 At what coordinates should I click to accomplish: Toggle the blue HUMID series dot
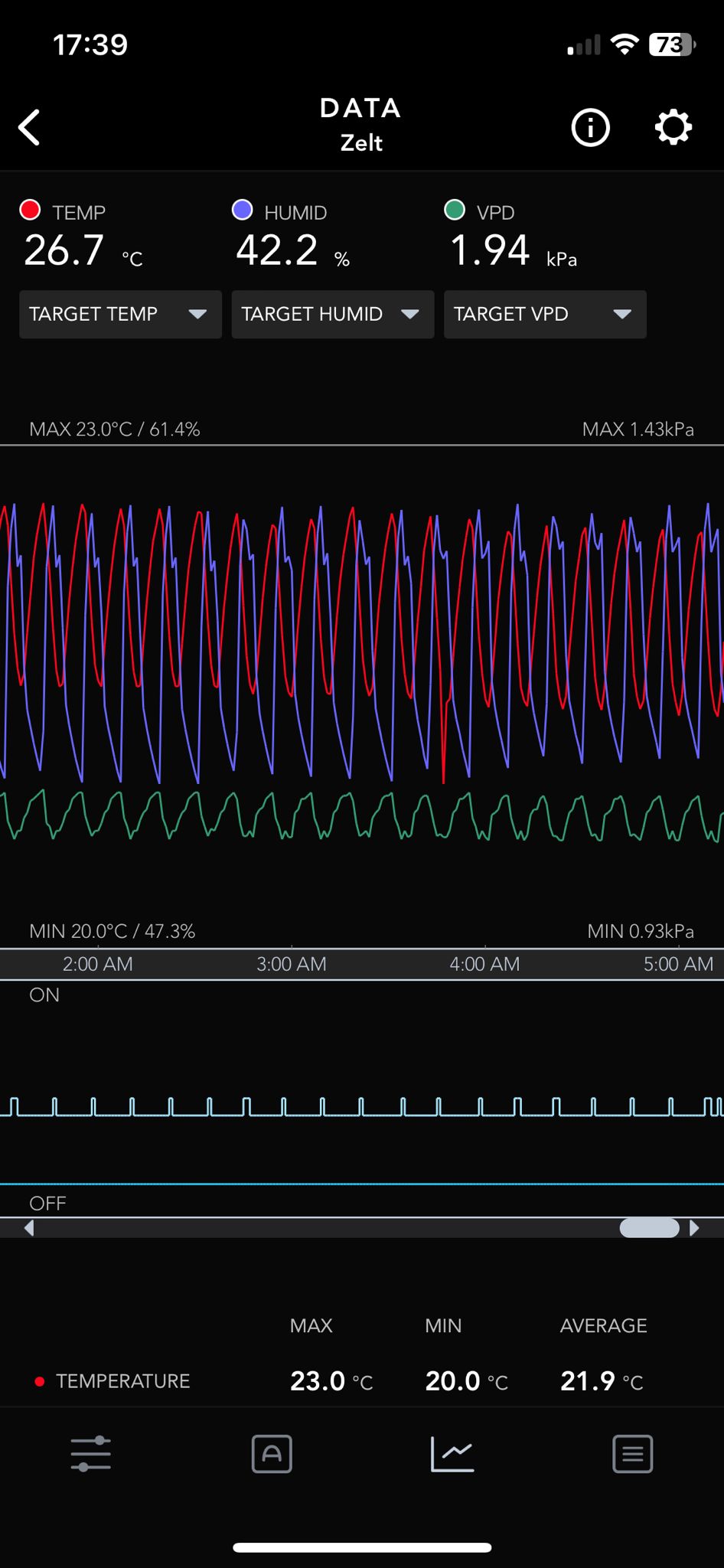[x=243, y=210]
